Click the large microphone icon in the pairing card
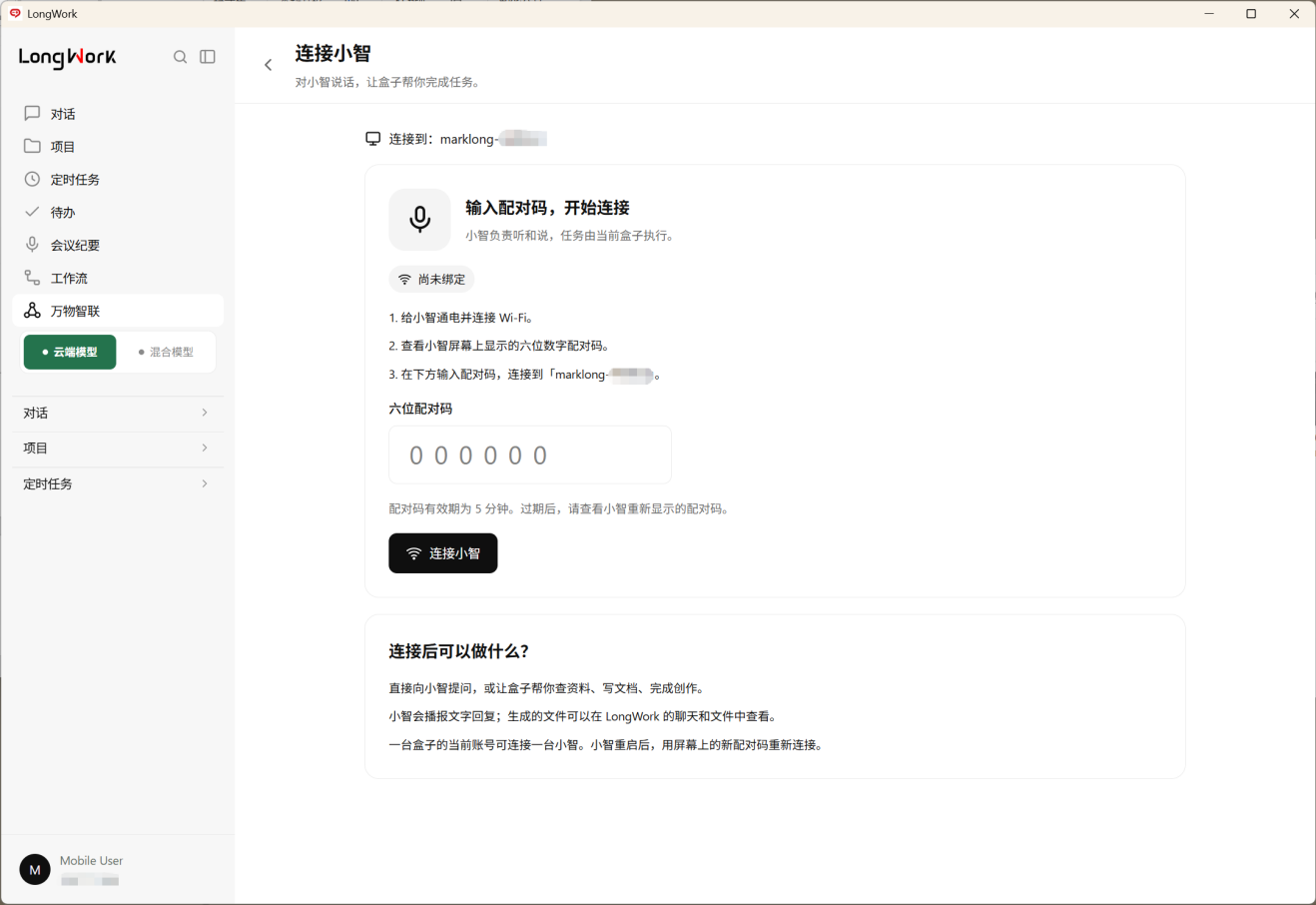 point(419,220)
